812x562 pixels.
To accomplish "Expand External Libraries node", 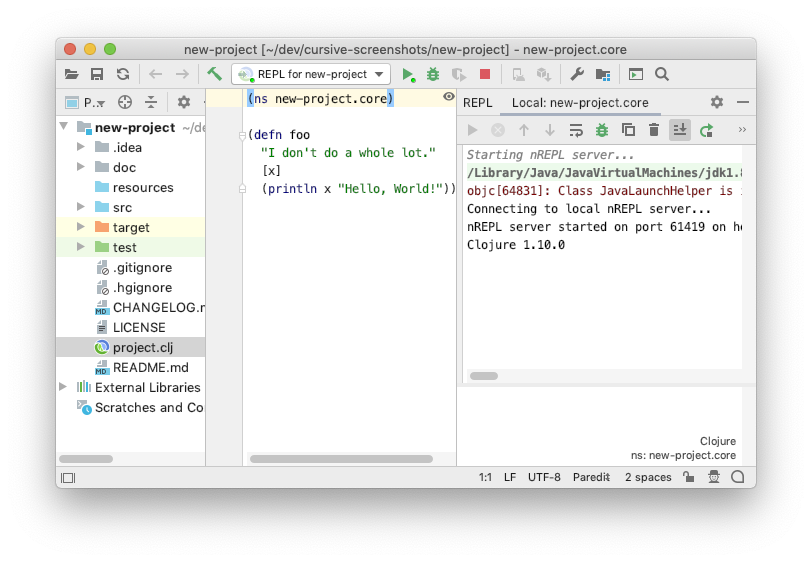I will [63, 387].
